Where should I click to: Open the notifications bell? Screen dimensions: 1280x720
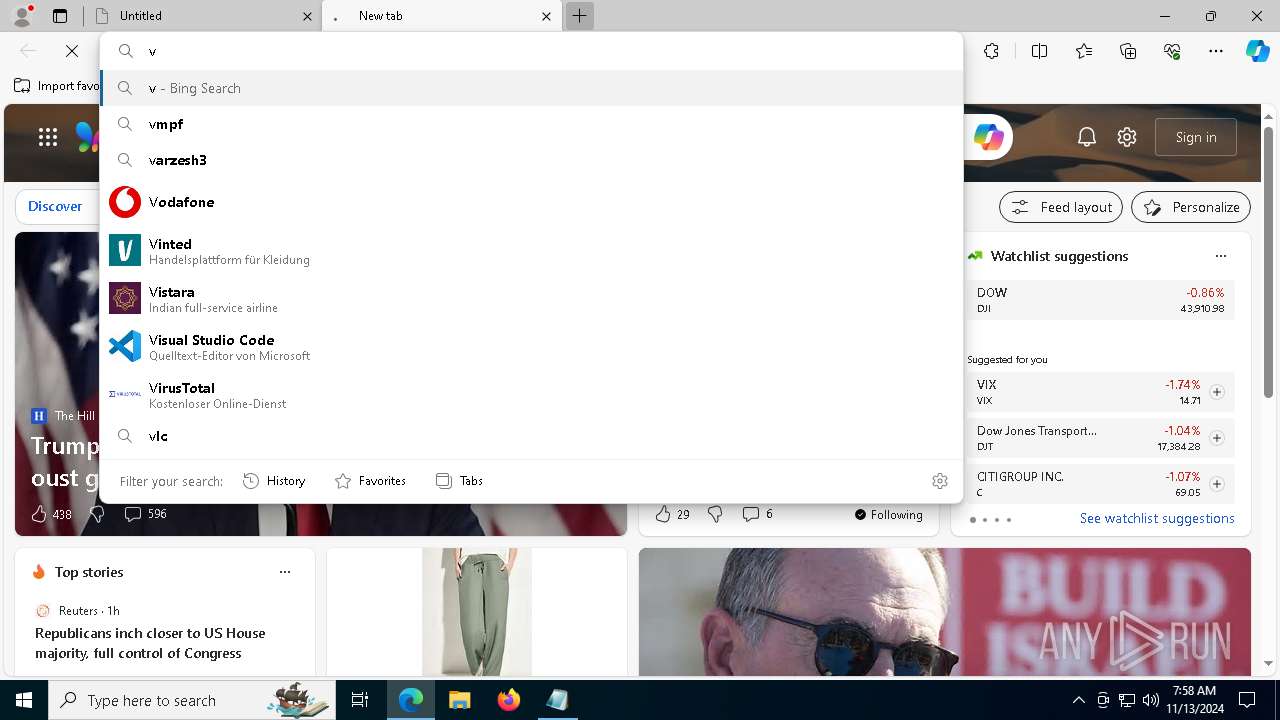tap(1087, 137)
